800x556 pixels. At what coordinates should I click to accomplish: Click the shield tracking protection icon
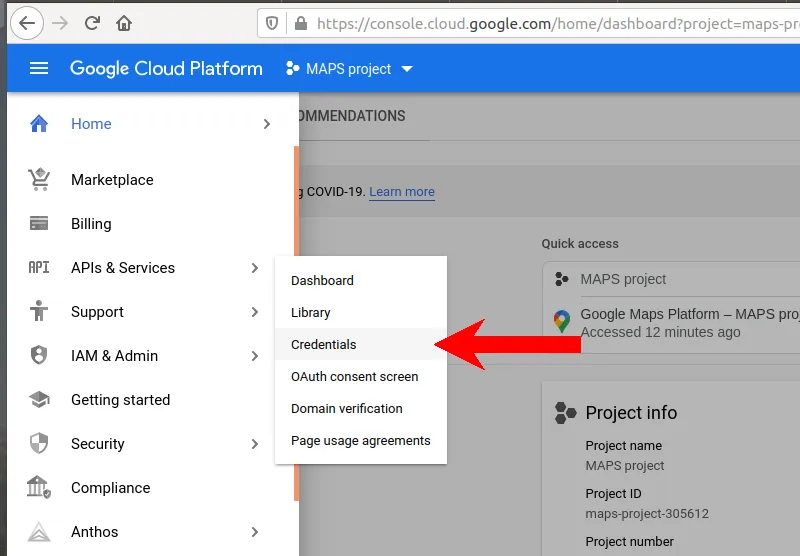[272, 23]
